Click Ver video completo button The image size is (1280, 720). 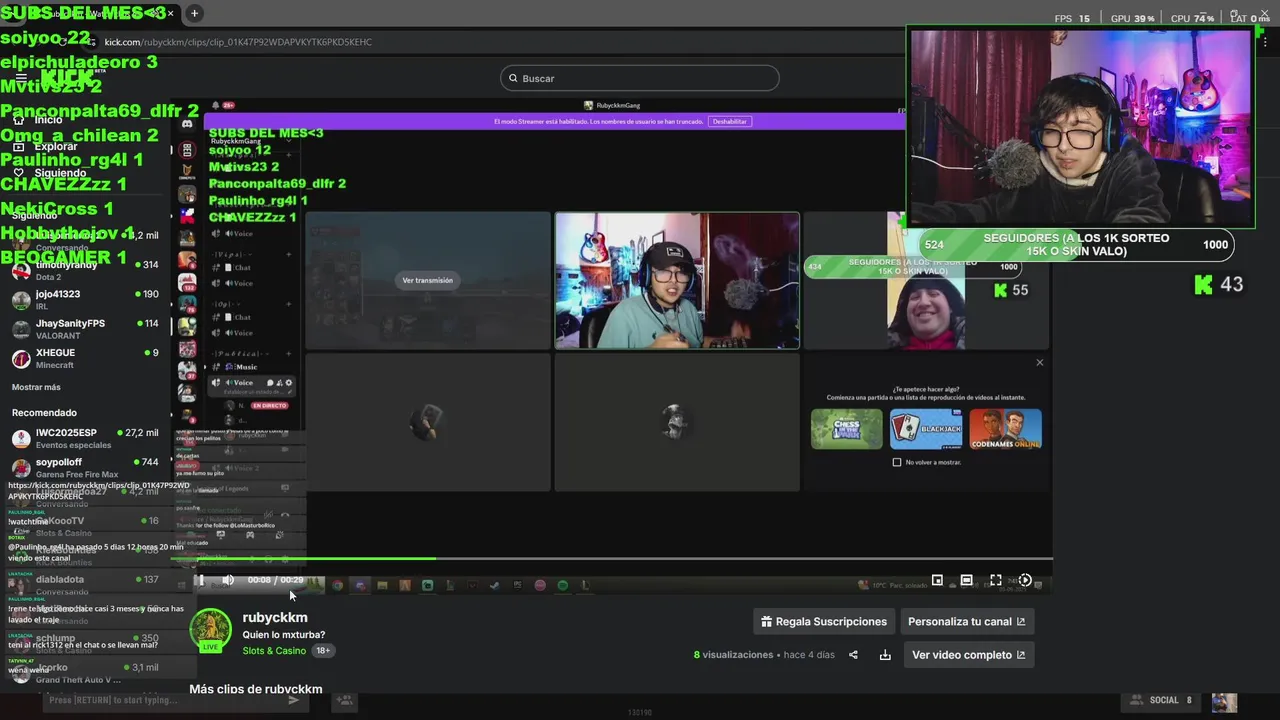[x=969, y=655]
